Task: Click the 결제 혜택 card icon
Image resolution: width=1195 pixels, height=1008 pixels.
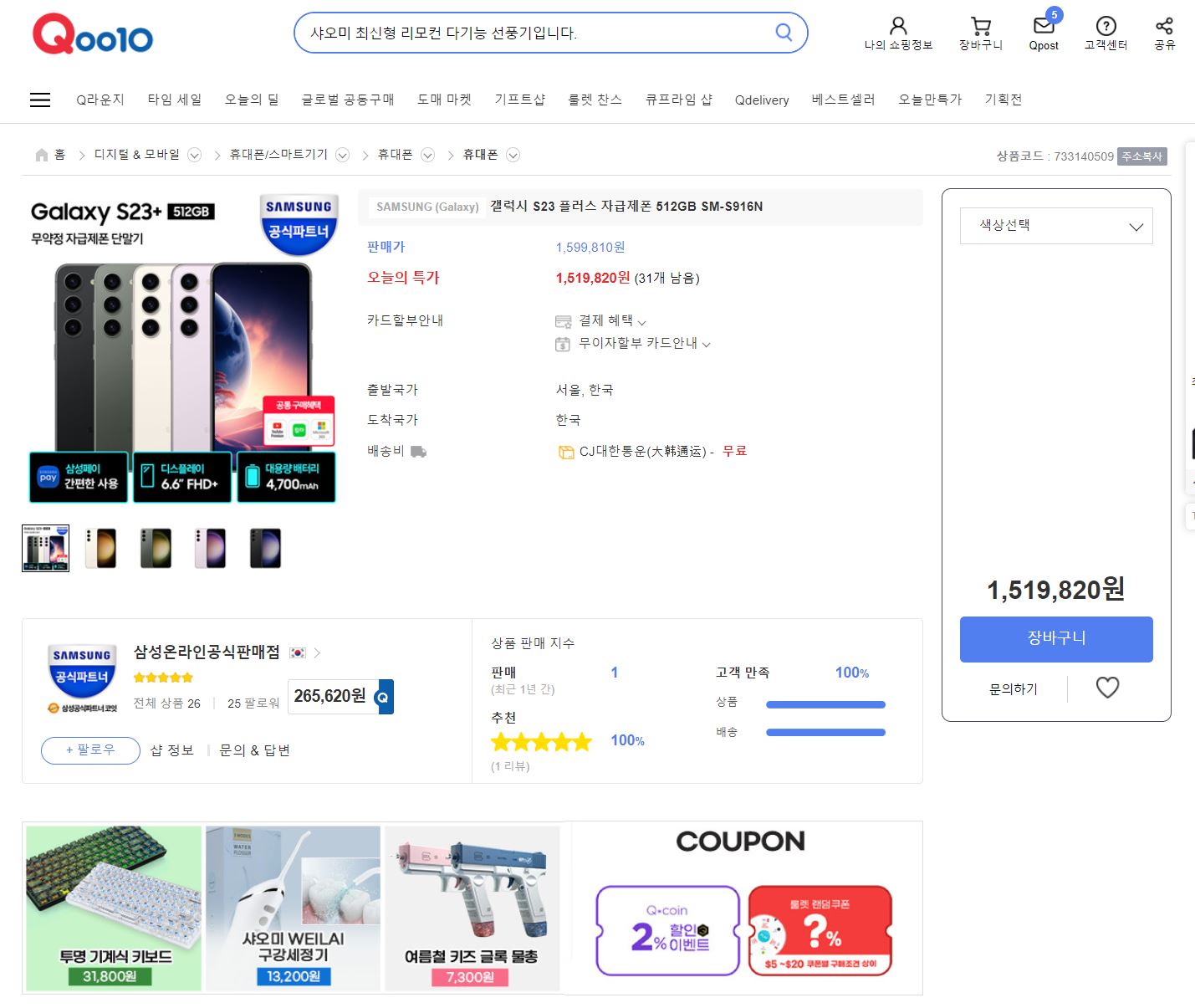Action: [x=563, y=322]
